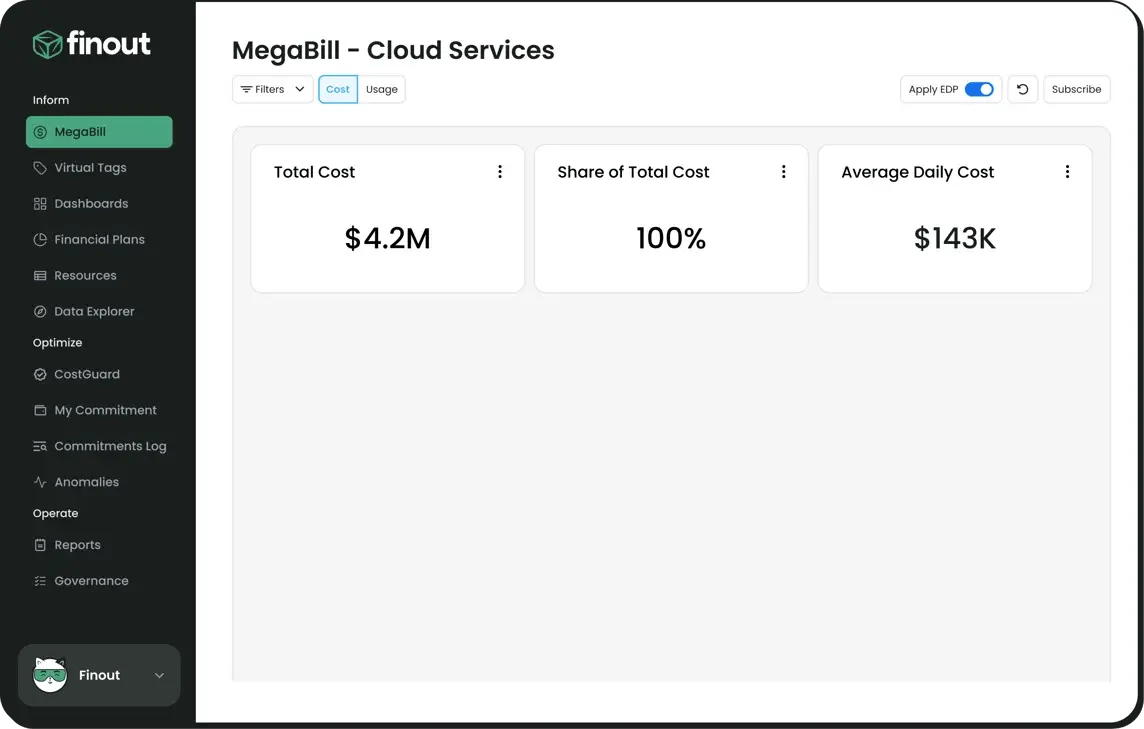Click the My Commitment wallet icon

[x=40, y=410]
